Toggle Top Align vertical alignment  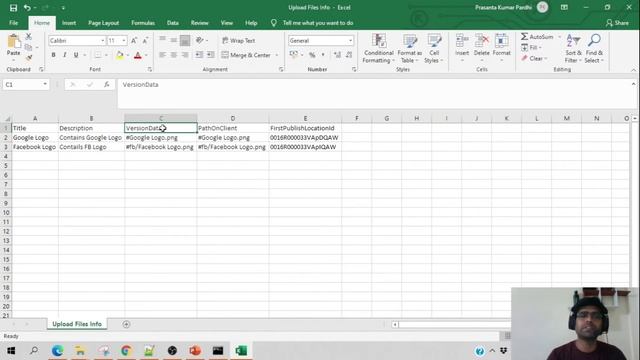162,40
